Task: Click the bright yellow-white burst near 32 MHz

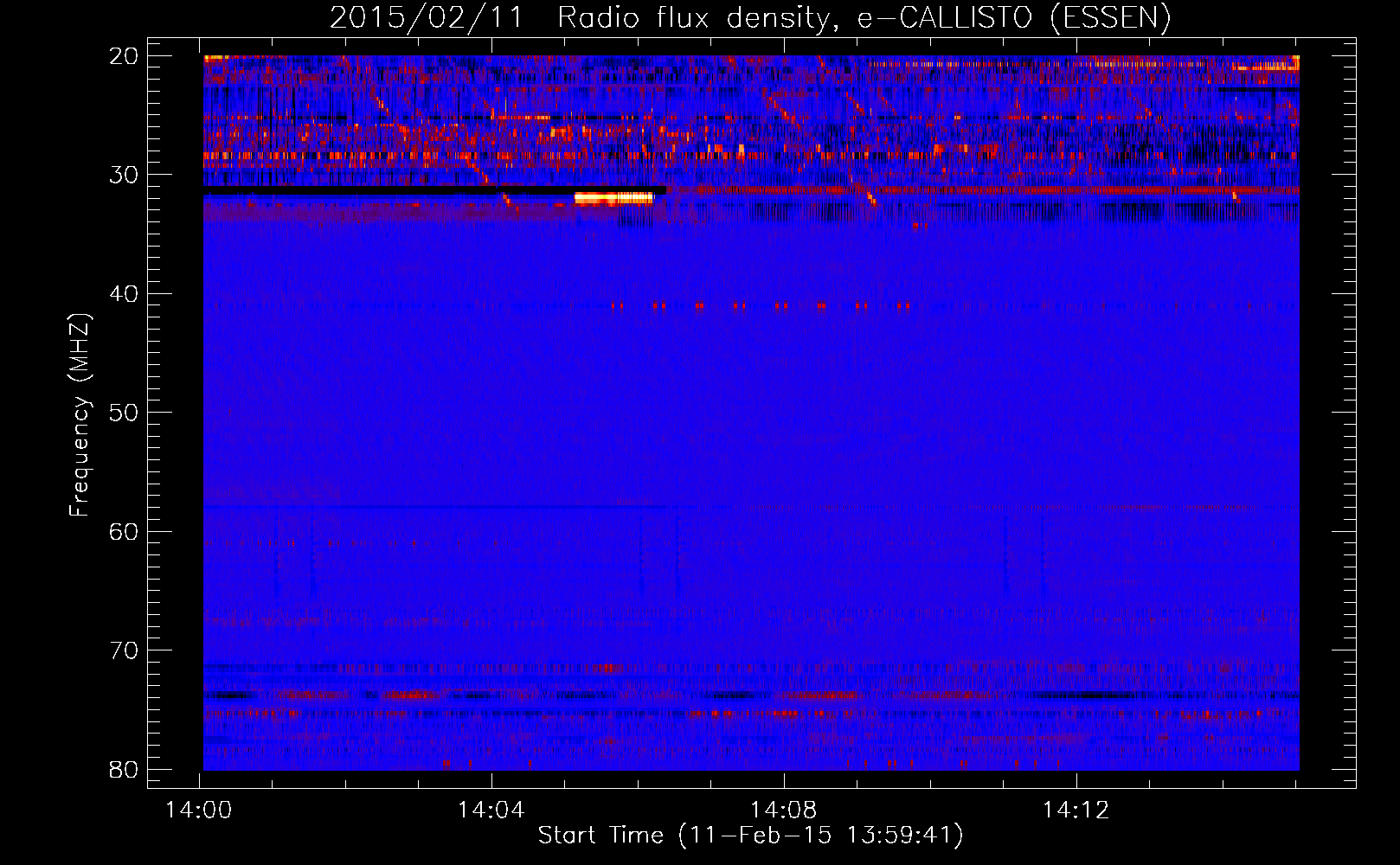Action: click(x=613, y=198)
